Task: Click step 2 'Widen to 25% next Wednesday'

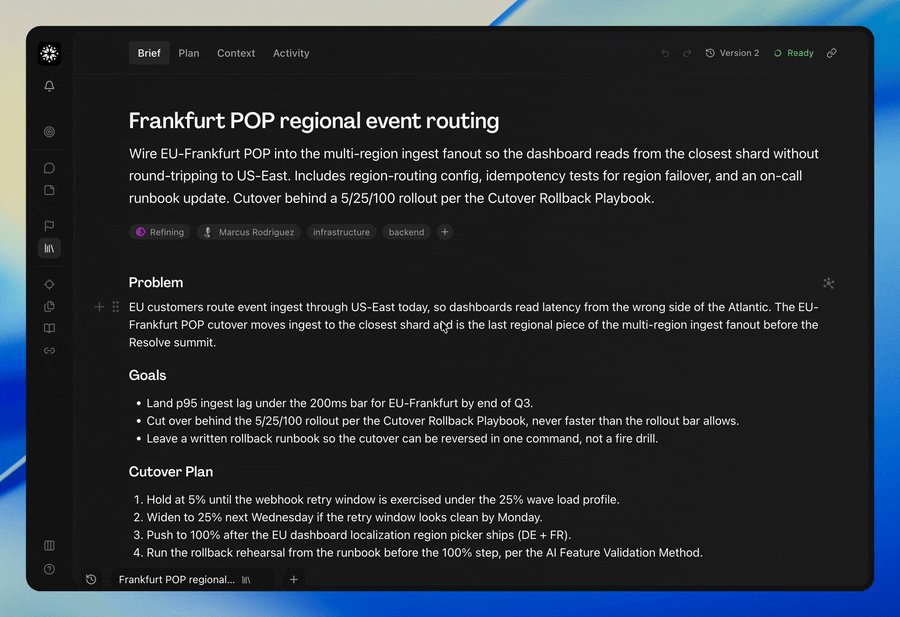Action: coord(344,517)
